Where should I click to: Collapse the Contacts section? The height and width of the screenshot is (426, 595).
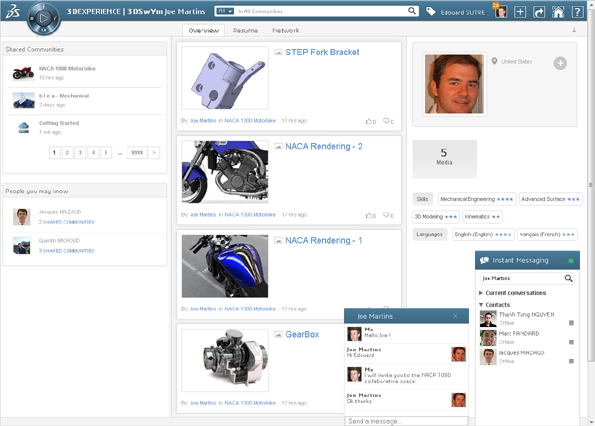tap(494, 305)
